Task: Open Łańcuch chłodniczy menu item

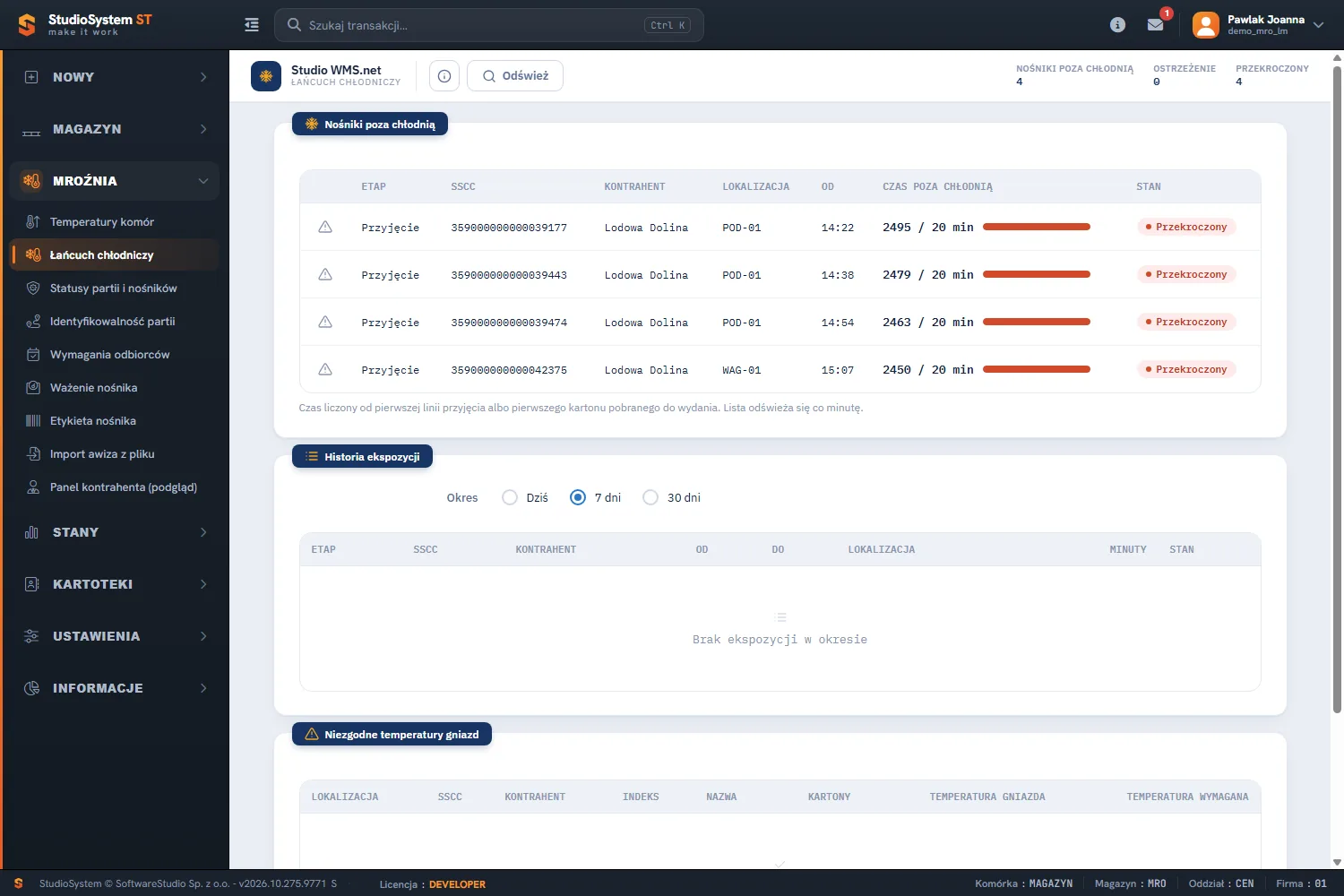Action: (115, 255)
